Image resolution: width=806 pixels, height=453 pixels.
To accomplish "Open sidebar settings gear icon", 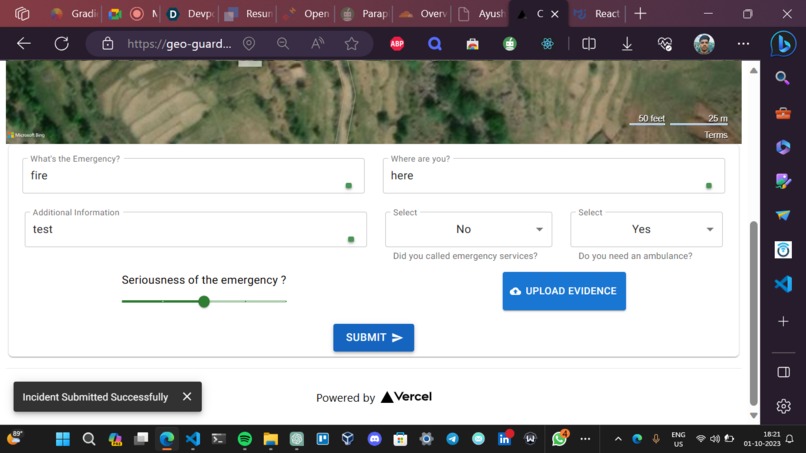I will [783, 406].
